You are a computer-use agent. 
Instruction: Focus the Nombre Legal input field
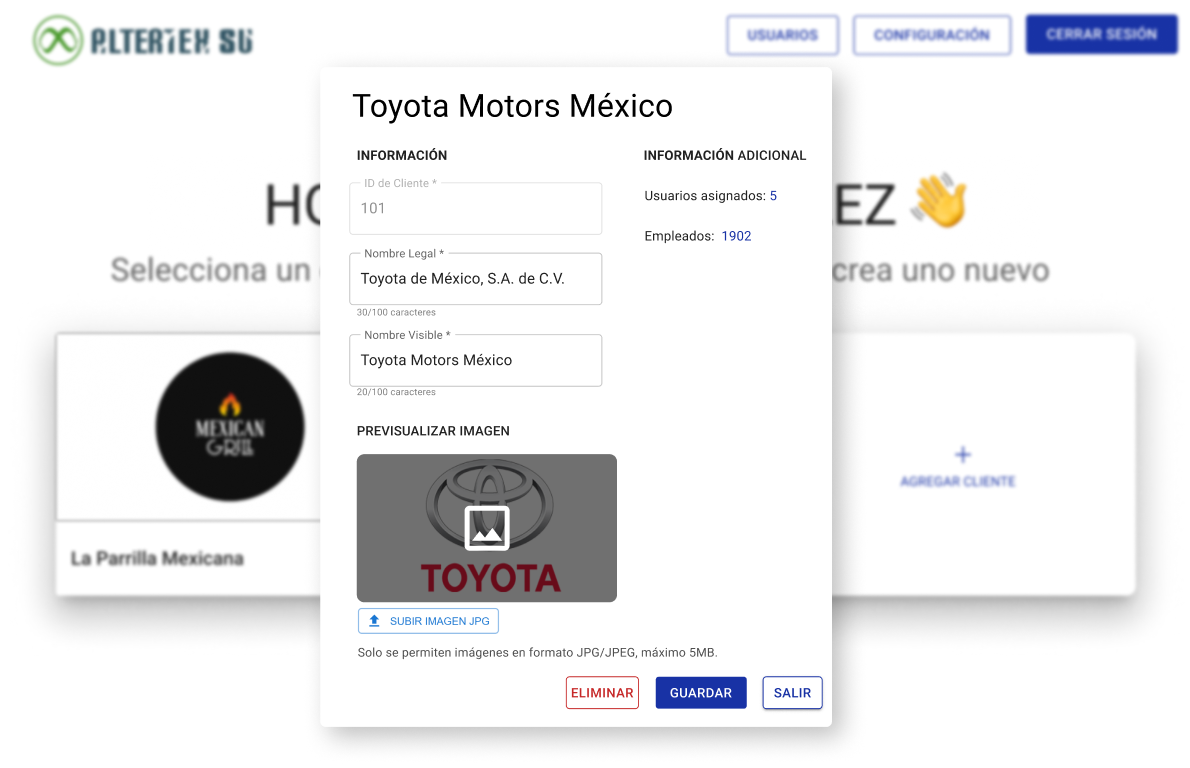click(x=476, y=279)
